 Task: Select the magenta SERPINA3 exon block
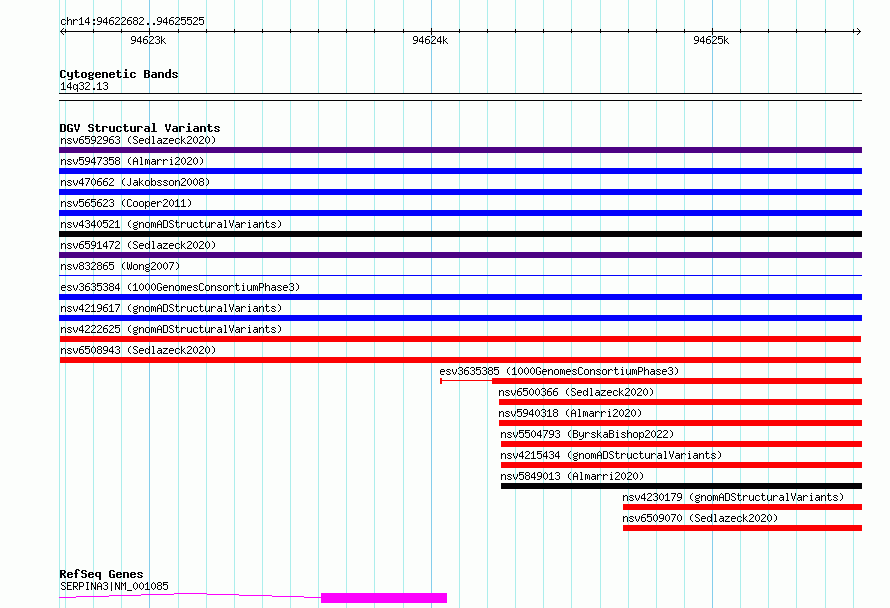(x=384, y=598)
